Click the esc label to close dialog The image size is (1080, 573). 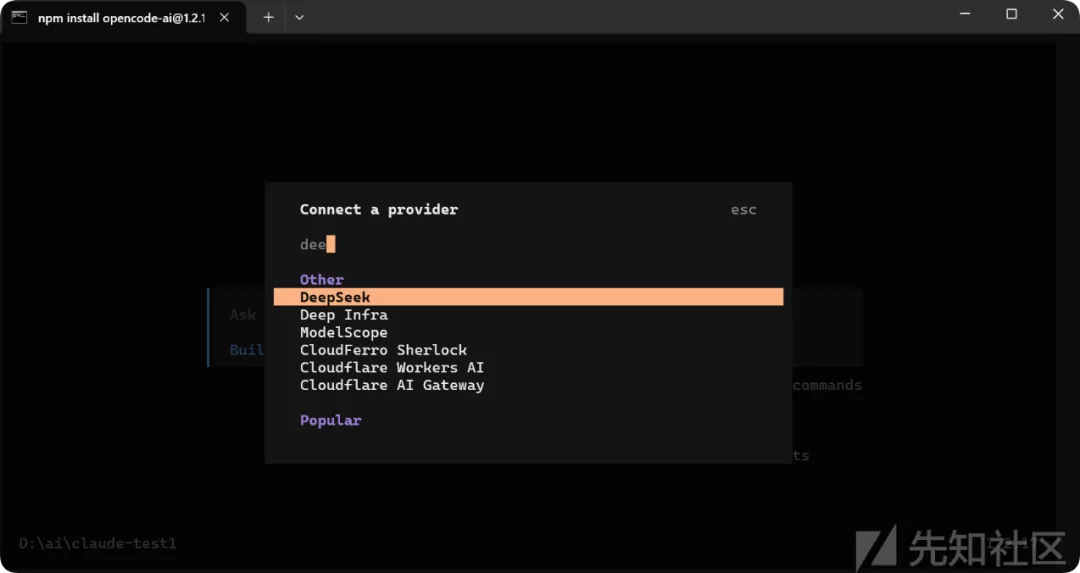(744, 210)
